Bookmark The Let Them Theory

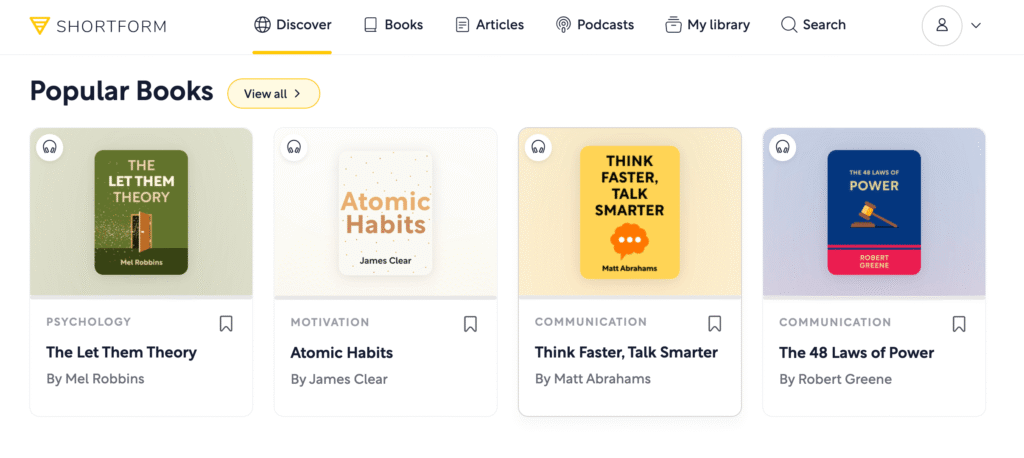pyautogui.click(x=226, y=323)
